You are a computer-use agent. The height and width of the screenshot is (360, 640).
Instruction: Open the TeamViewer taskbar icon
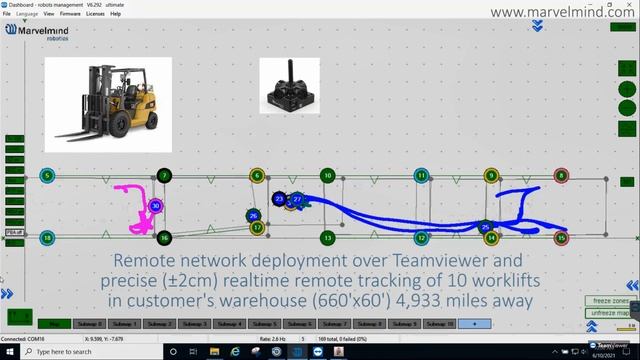coord(318,351)
